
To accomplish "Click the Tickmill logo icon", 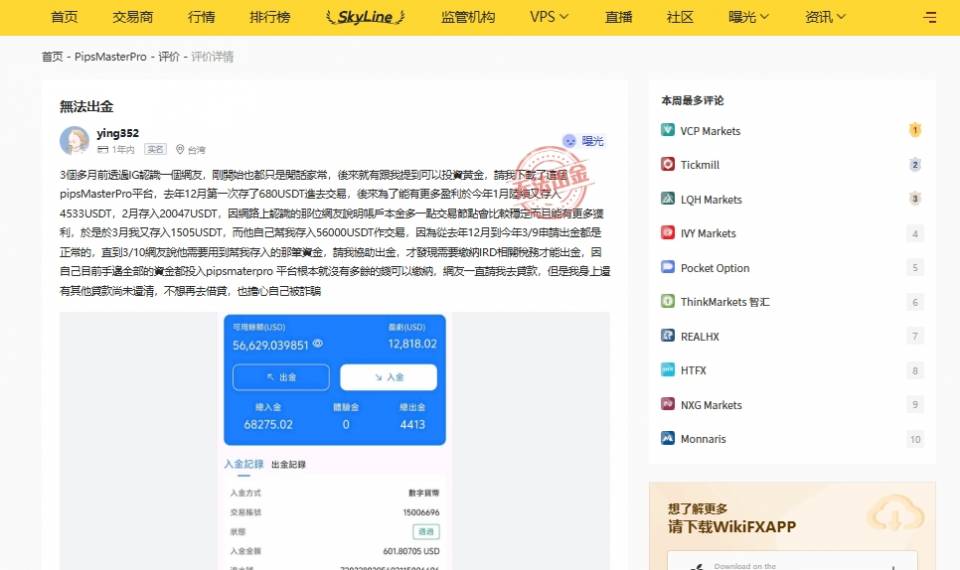I will [x=668, y=164].
